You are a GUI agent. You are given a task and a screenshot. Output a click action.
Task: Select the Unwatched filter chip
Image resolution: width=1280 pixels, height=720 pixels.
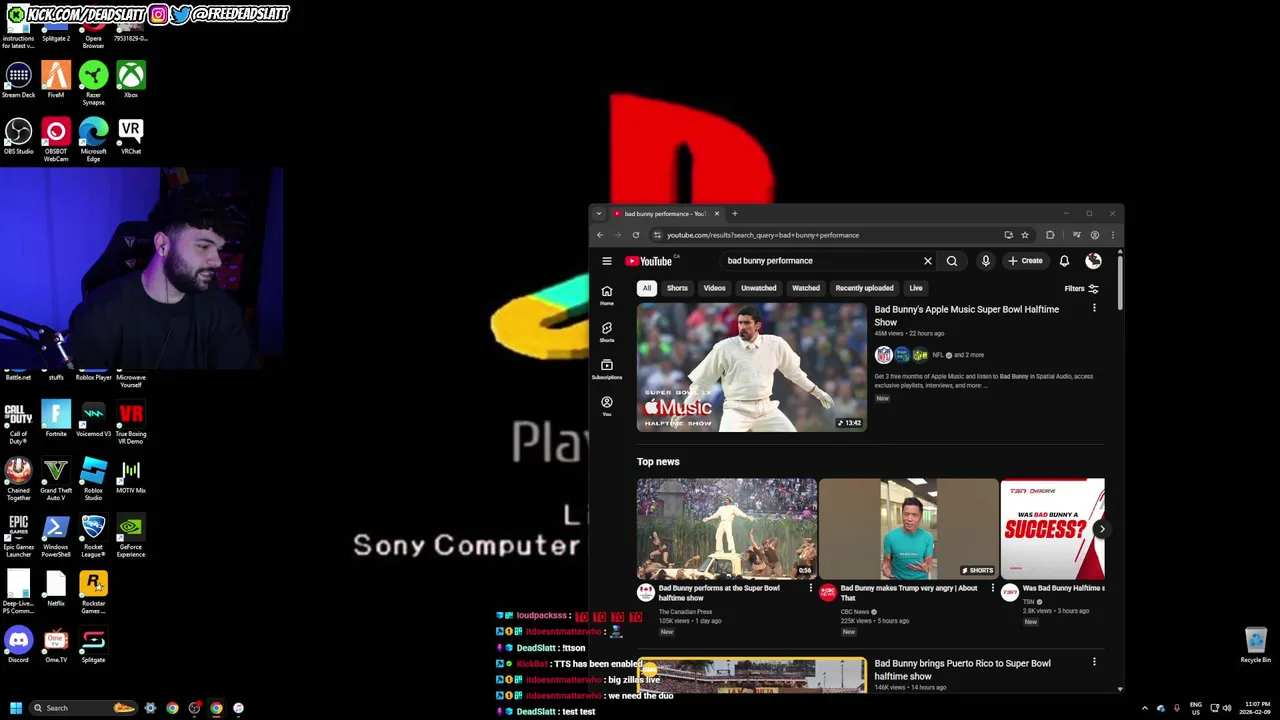tap(758, 288)
